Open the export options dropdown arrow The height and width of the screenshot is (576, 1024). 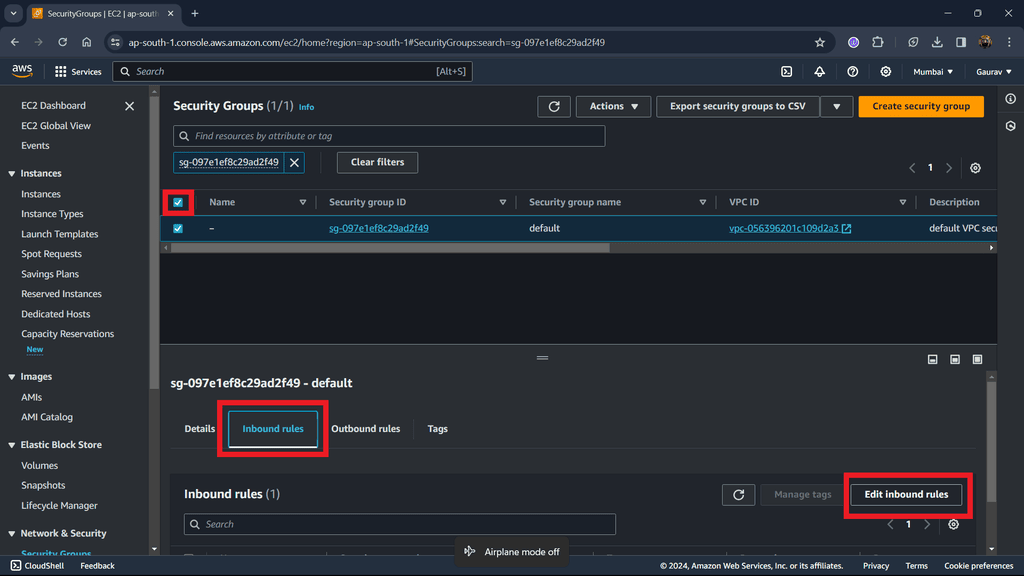point(837,106)
